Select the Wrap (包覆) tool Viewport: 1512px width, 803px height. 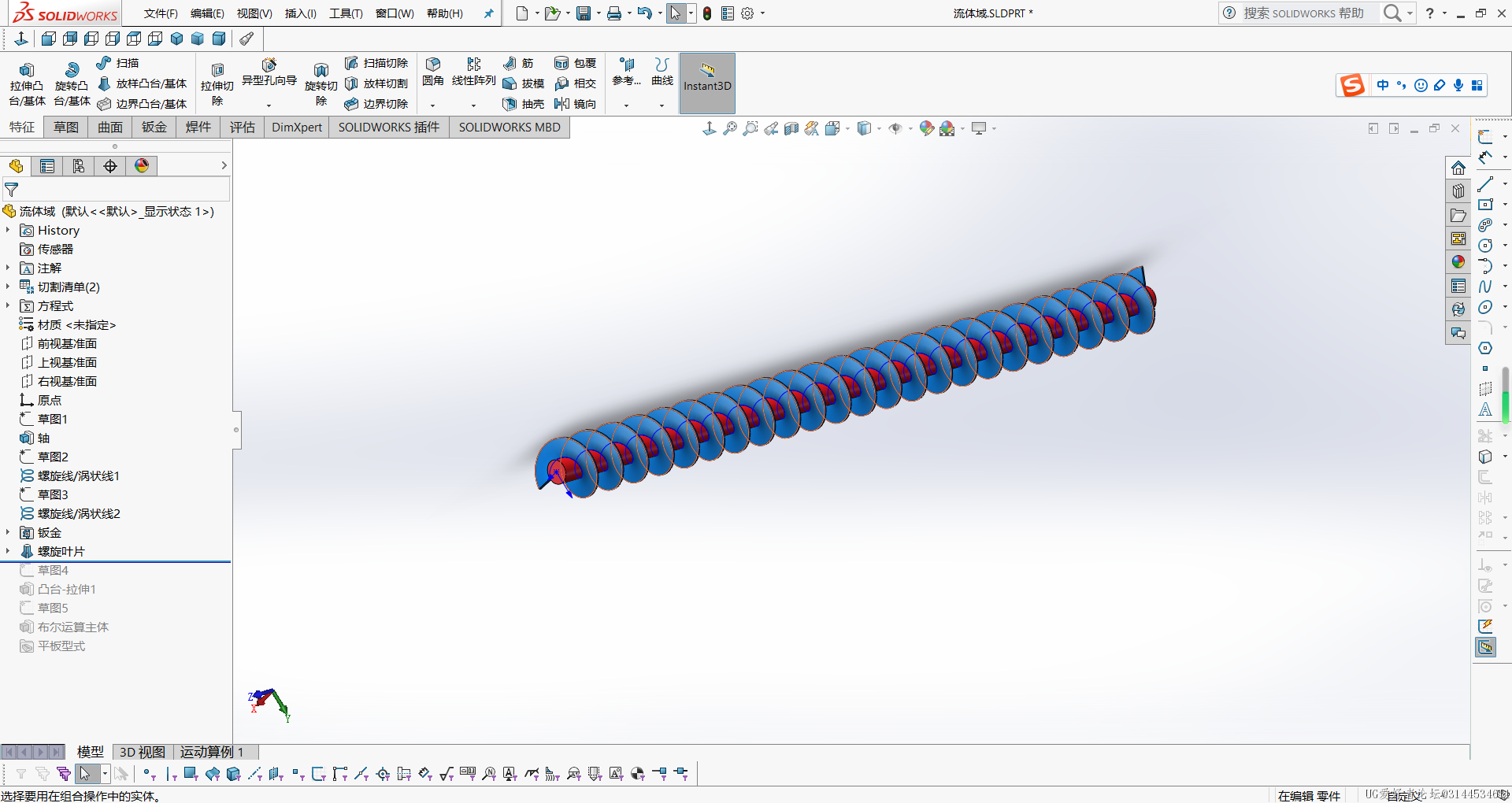576,63
